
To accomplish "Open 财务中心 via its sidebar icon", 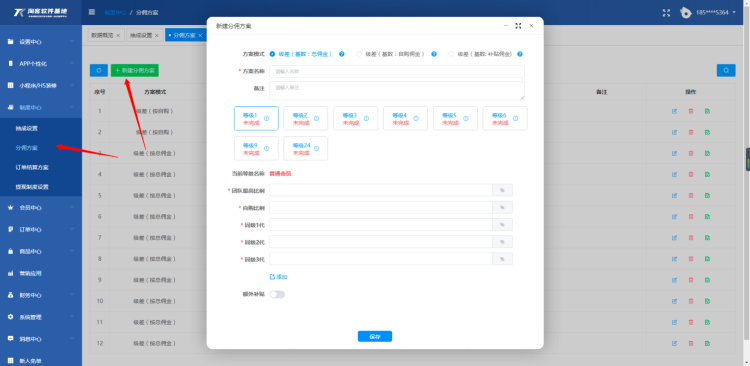I will pos(11,295).
